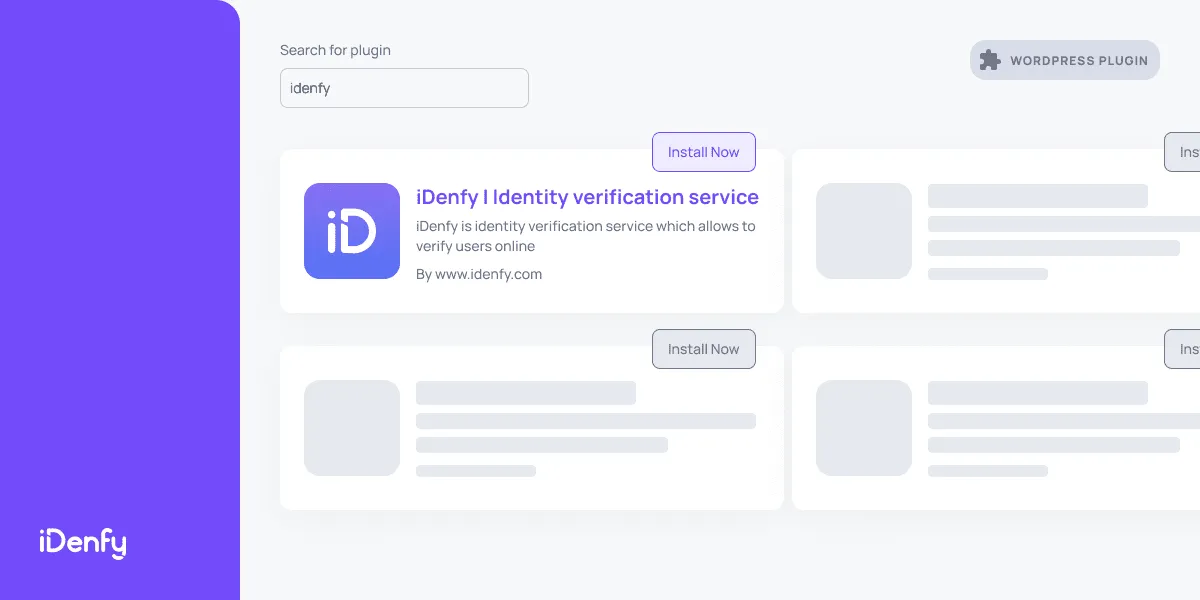Click the placeholder author line in bottom-left card
Viewport: 1200px width, 600px height.
click(x=475, y=471)
